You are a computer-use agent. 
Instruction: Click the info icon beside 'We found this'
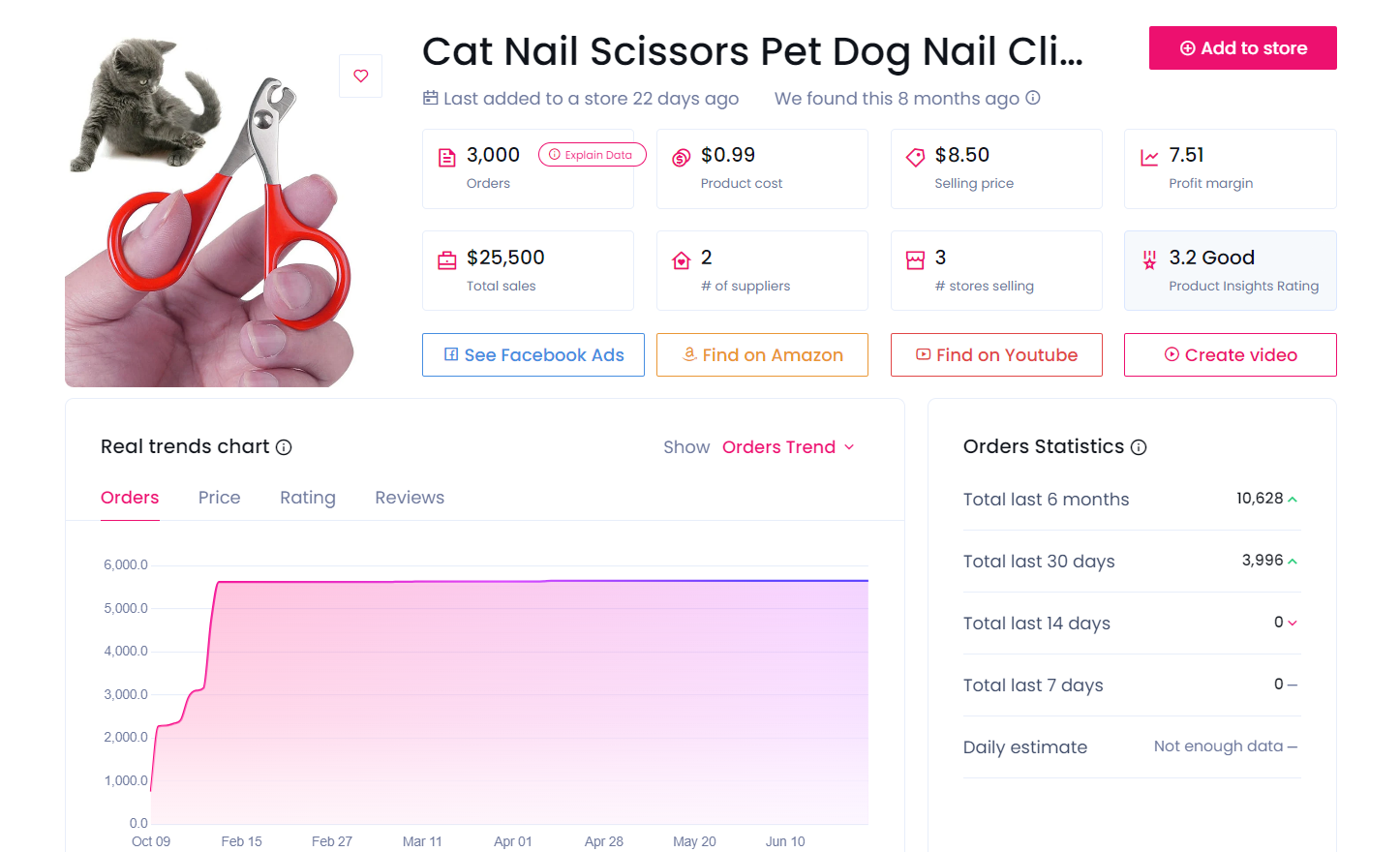point(1033,98)
